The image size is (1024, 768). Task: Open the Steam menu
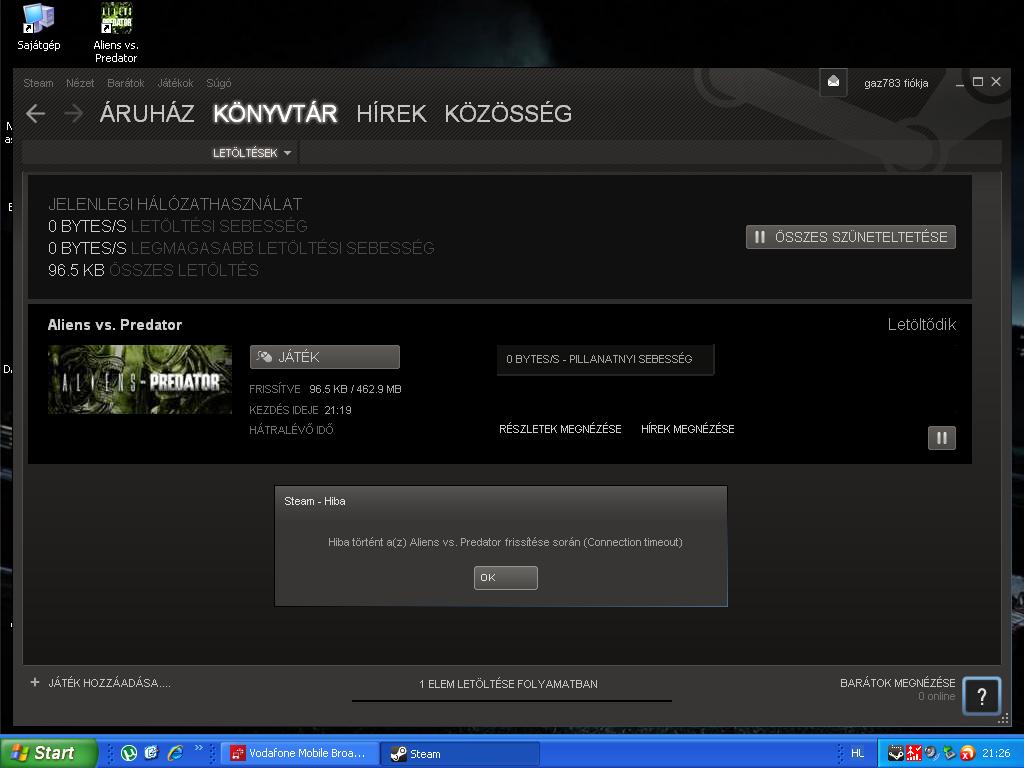pyautogui.click(x=39, y=83)
